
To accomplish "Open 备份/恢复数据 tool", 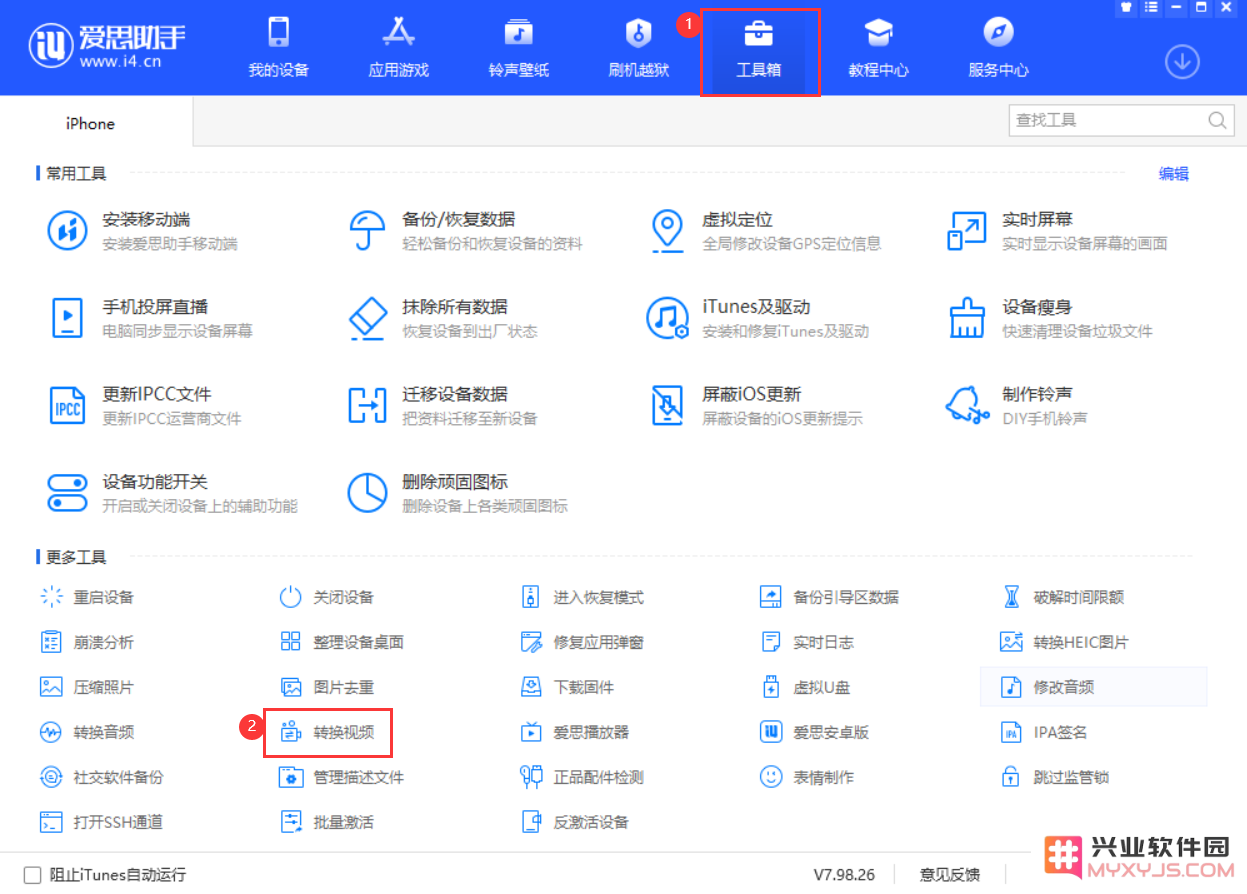I will pyautogui.click(x=464, y=230).
